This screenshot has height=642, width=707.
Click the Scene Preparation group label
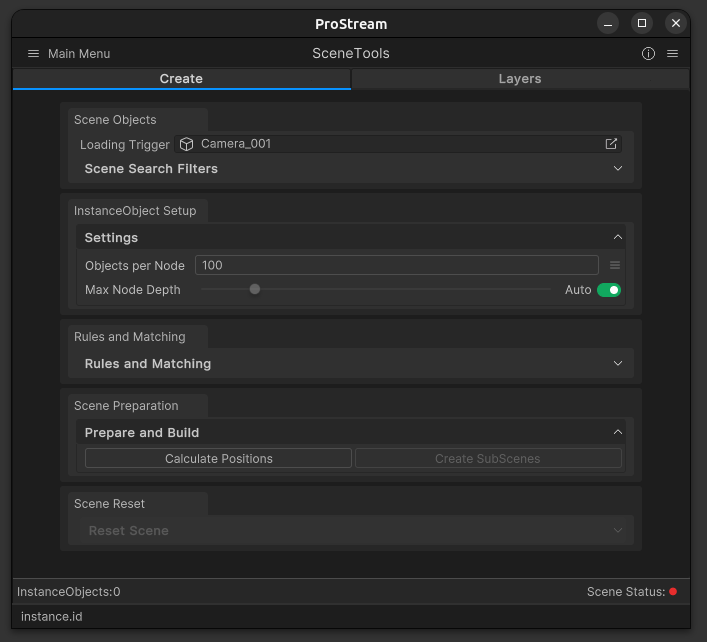pyautogui.click(x=126, y=406)
